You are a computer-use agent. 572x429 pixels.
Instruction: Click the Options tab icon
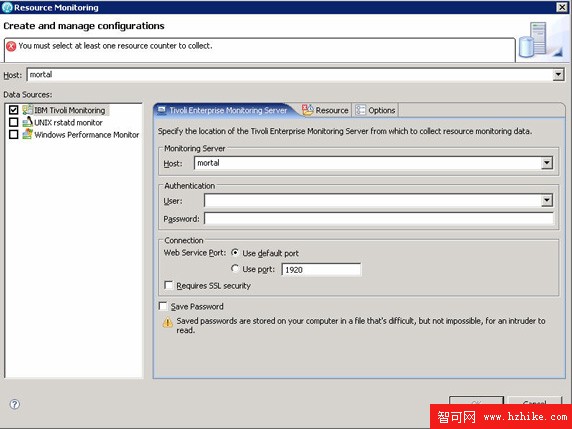(360, 110)
